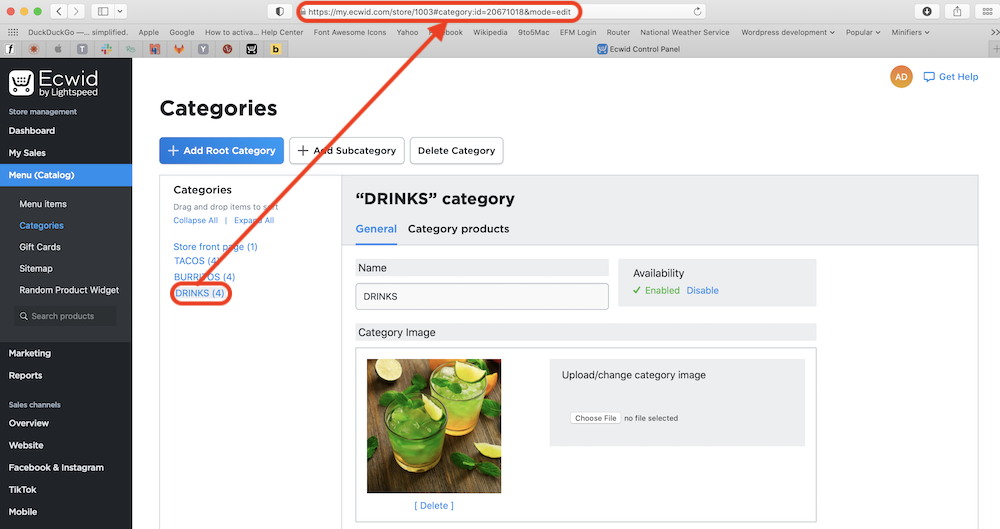The width and height of the screenshot is (1000, 529).
Task: Click the Safari back navigation arrow
Action: (59, 11)
